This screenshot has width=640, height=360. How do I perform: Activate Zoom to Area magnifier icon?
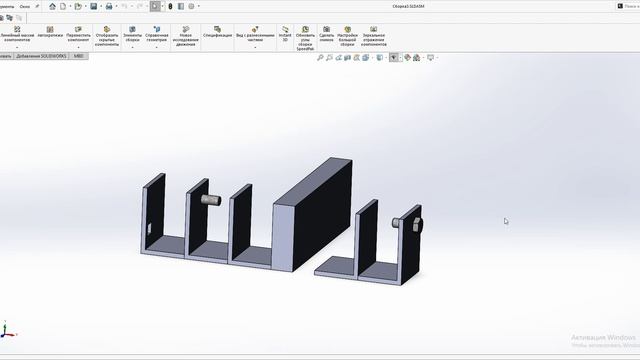click(329, 58)
